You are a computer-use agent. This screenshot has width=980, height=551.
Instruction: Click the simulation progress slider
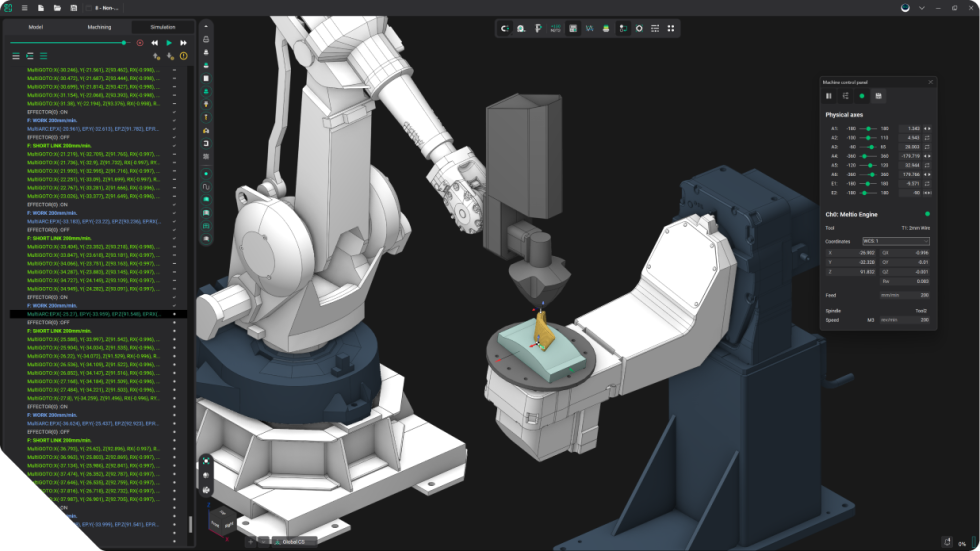[69, 42]
